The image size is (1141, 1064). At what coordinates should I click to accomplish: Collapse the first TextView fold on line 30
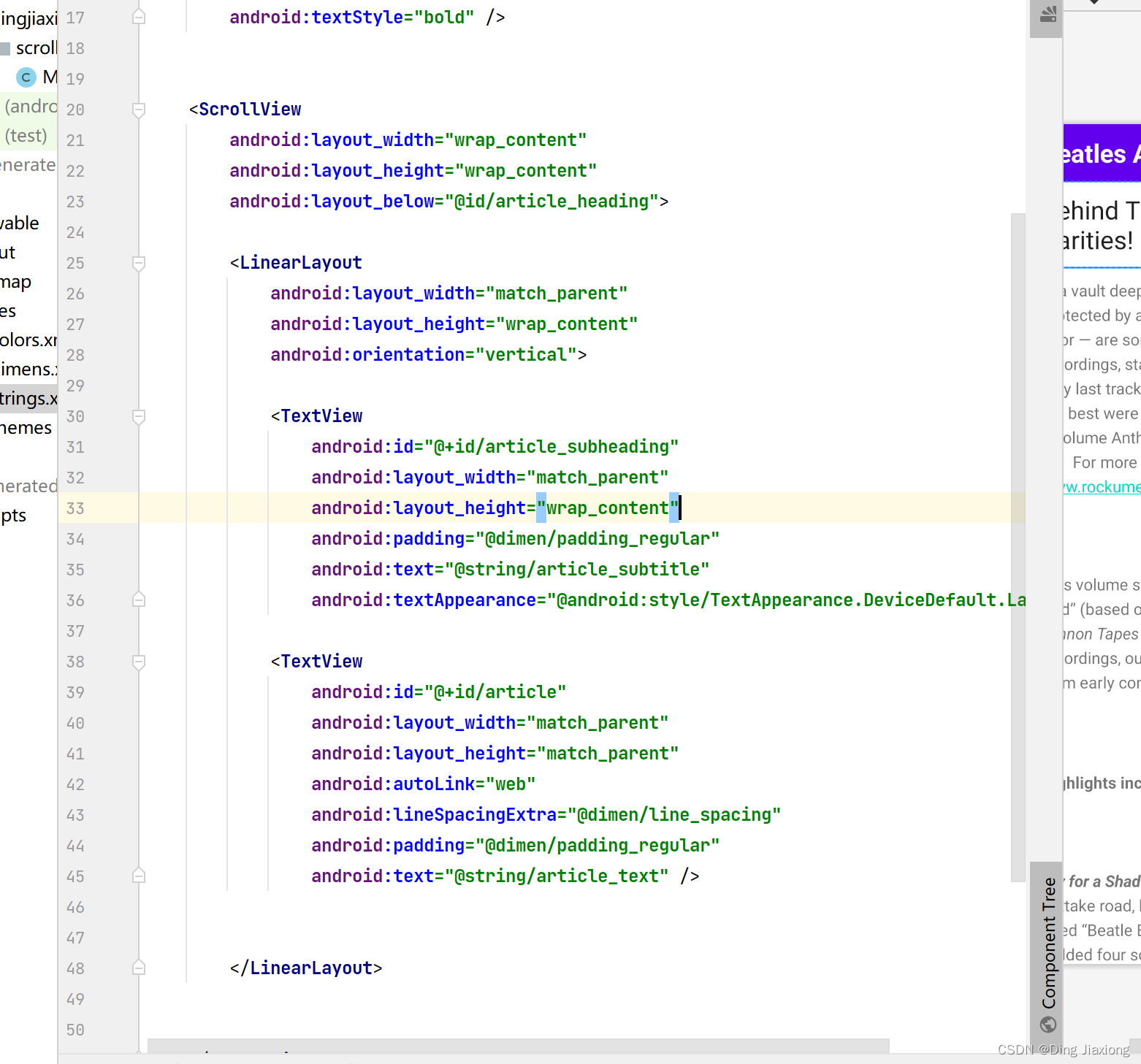pyautogui.click(x=139, y=416)
